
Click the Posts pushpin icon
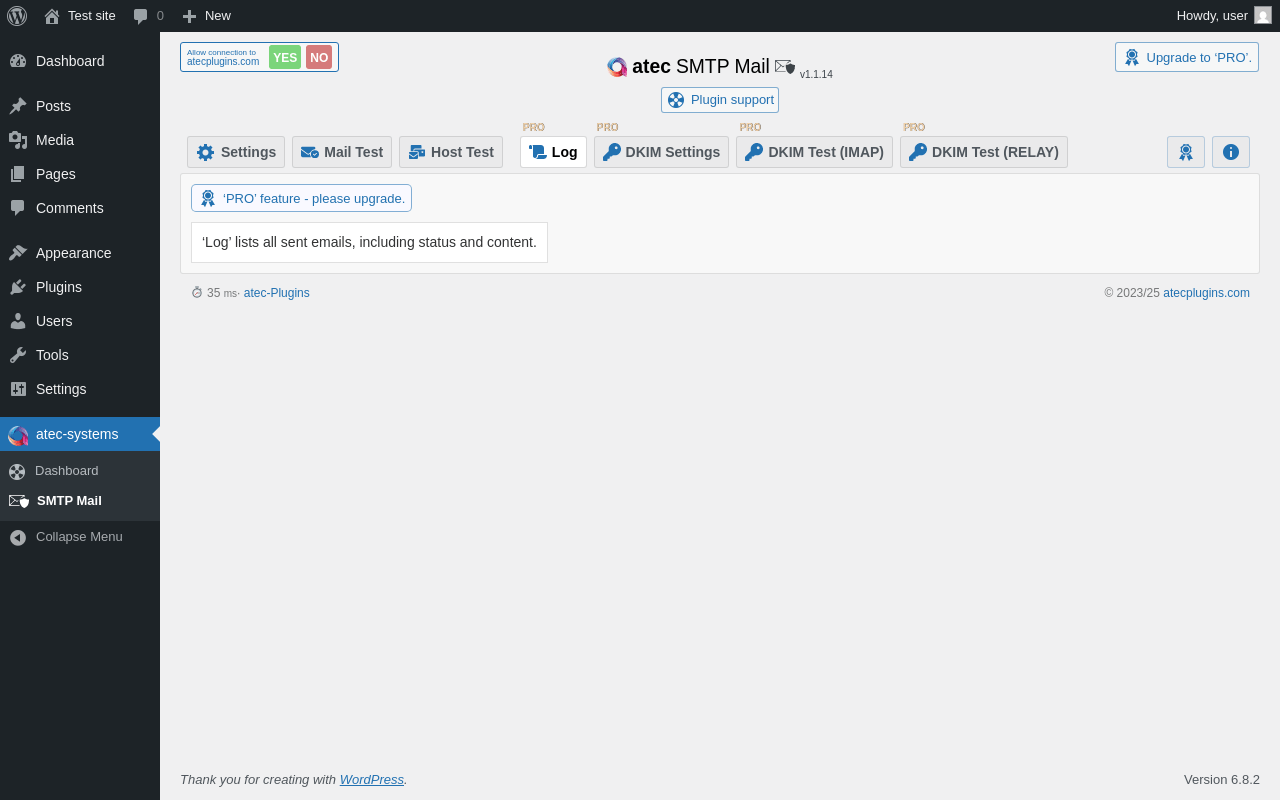click(x=18, y=106)
